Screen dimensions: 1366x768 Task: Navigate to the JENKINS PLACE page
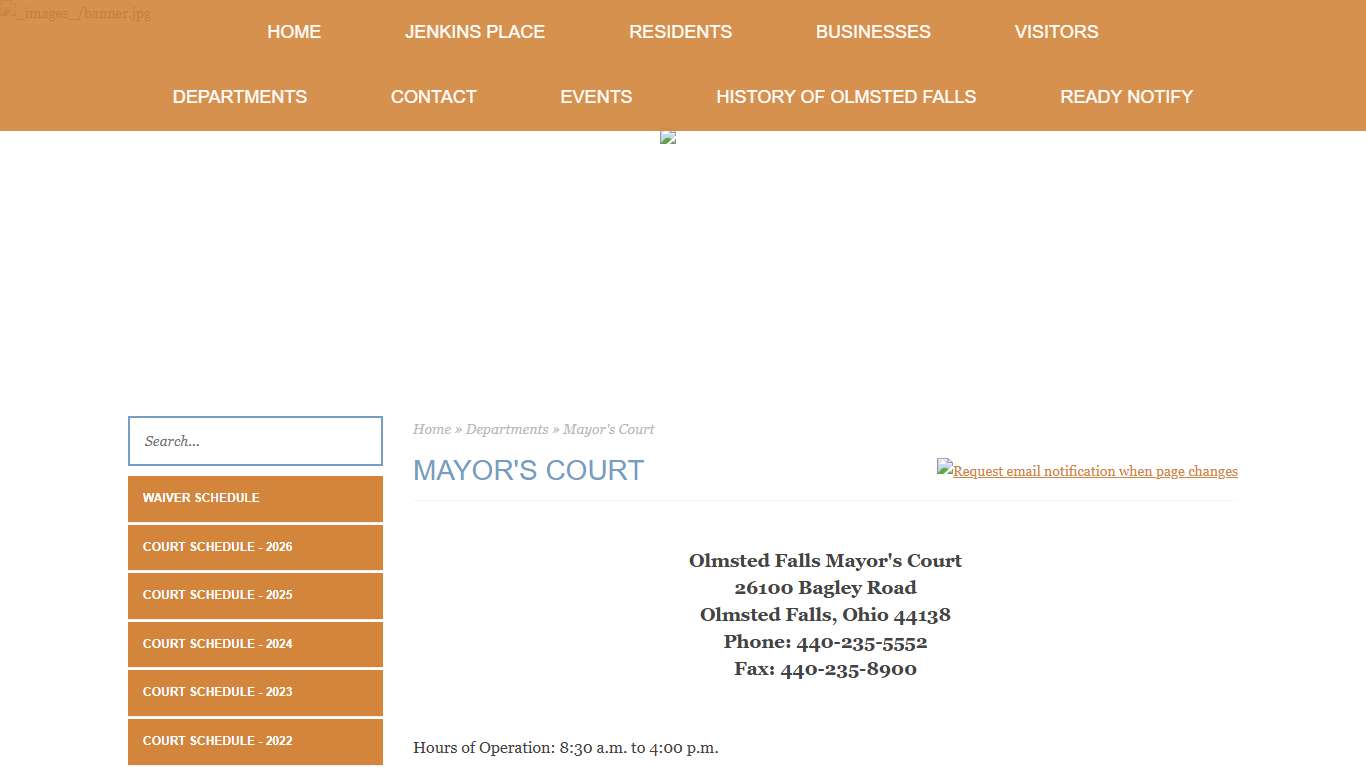pos(475,31)
